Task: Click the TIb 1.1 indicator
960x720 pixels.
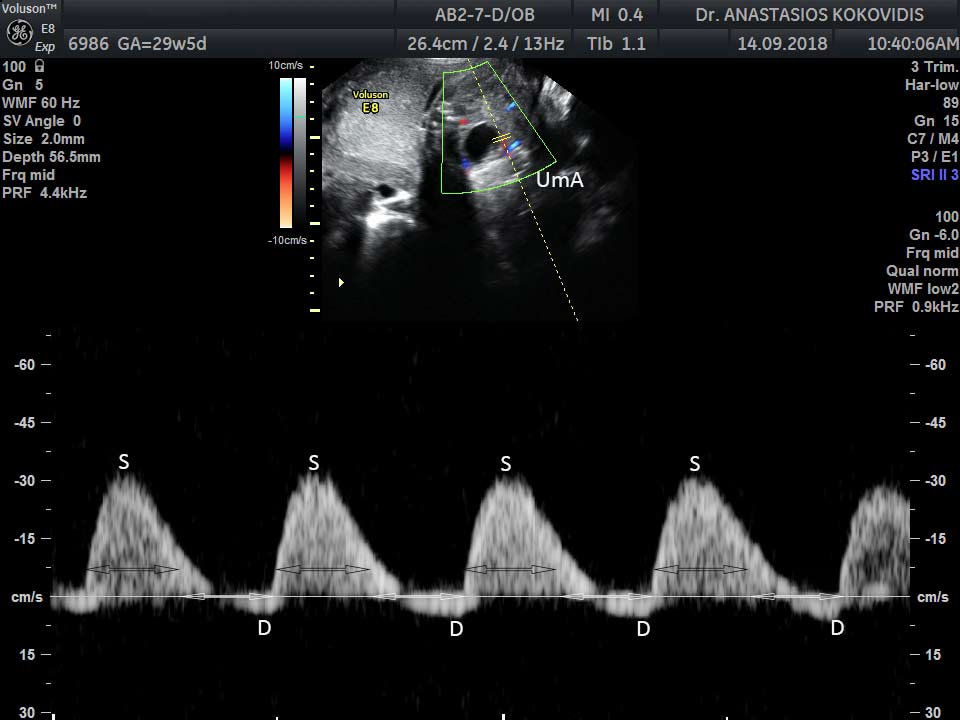Action: click(616, 44)
